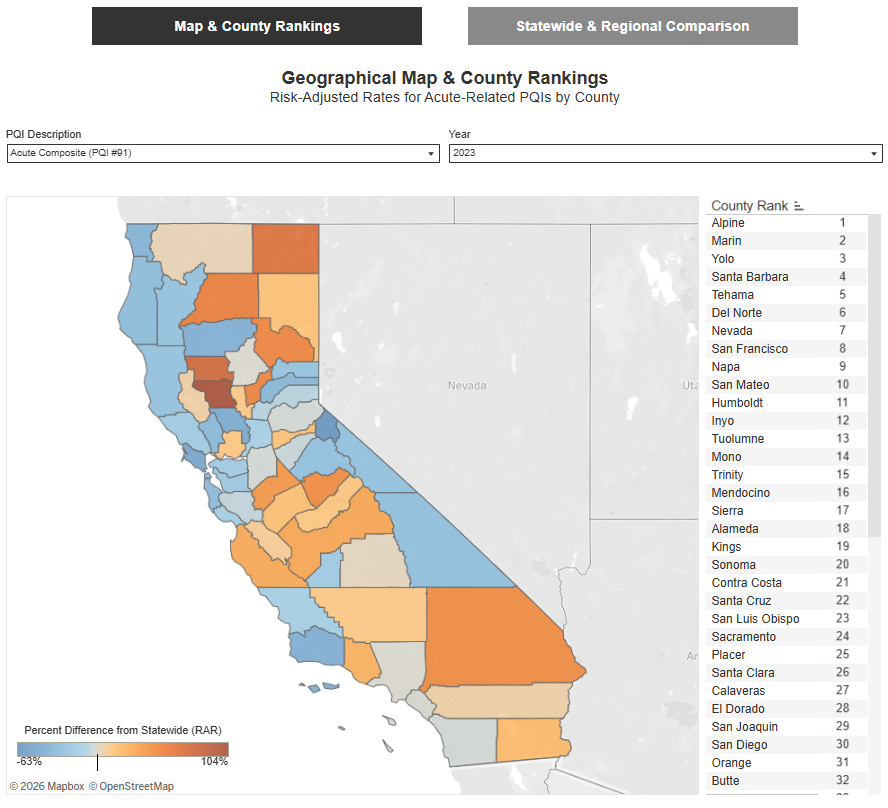Switch to the Statewide & Regional Comparison tab
This screenshot has width=888, height=808.
tap(632, 26)
